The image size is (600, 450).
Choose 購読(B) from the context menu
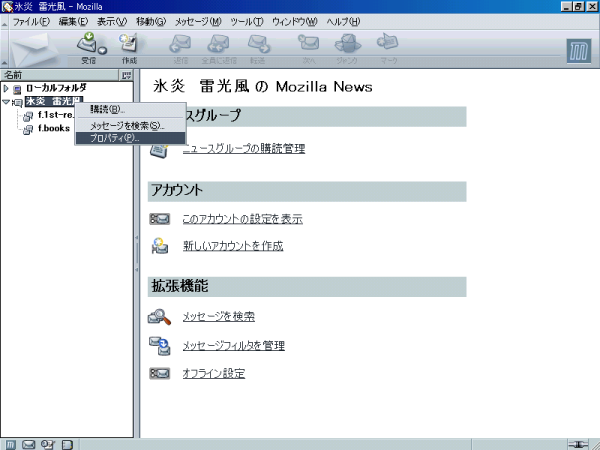tap(130, 110)
